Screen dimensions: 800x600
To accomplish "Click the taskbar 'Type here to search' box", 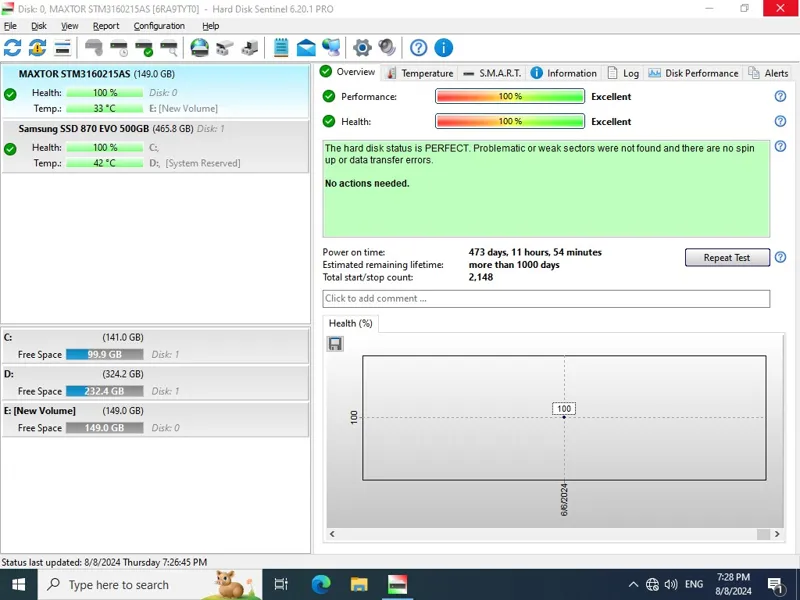I will 150,585.
